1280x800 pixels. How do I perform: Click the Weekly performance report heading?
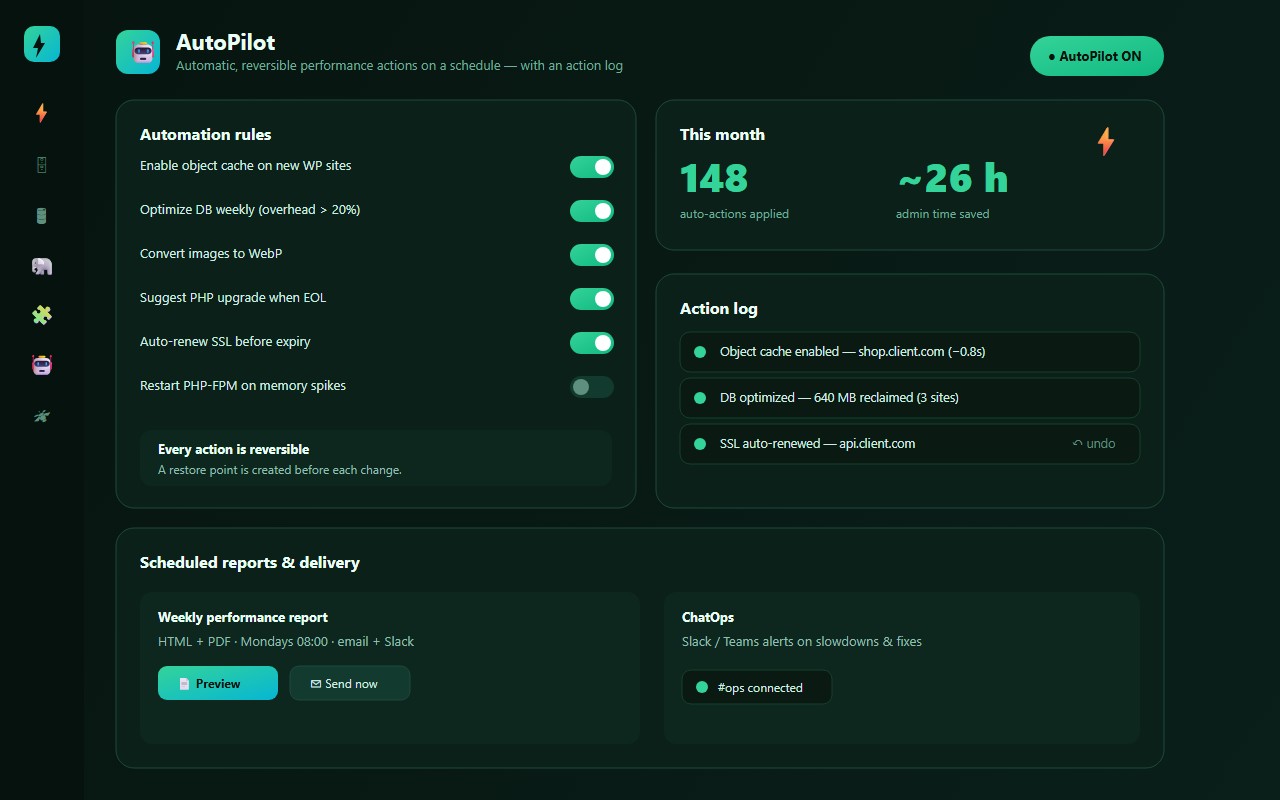click(243, 617)
